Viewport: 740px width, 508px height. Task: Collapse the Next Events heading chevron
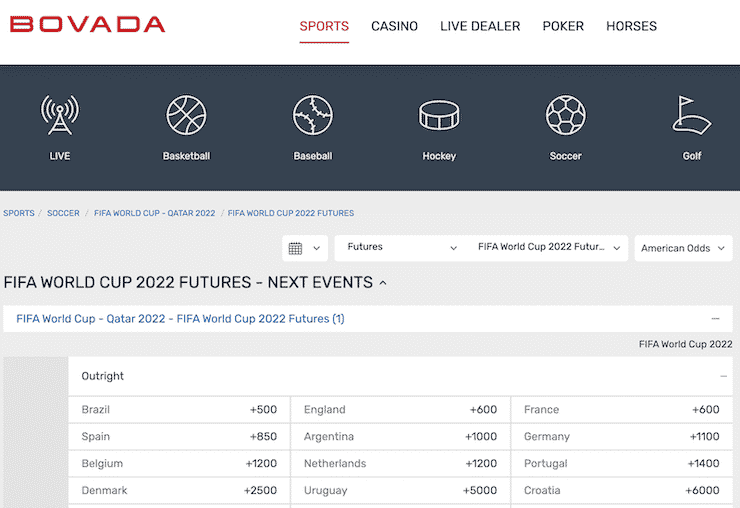[x=383, y=283]
